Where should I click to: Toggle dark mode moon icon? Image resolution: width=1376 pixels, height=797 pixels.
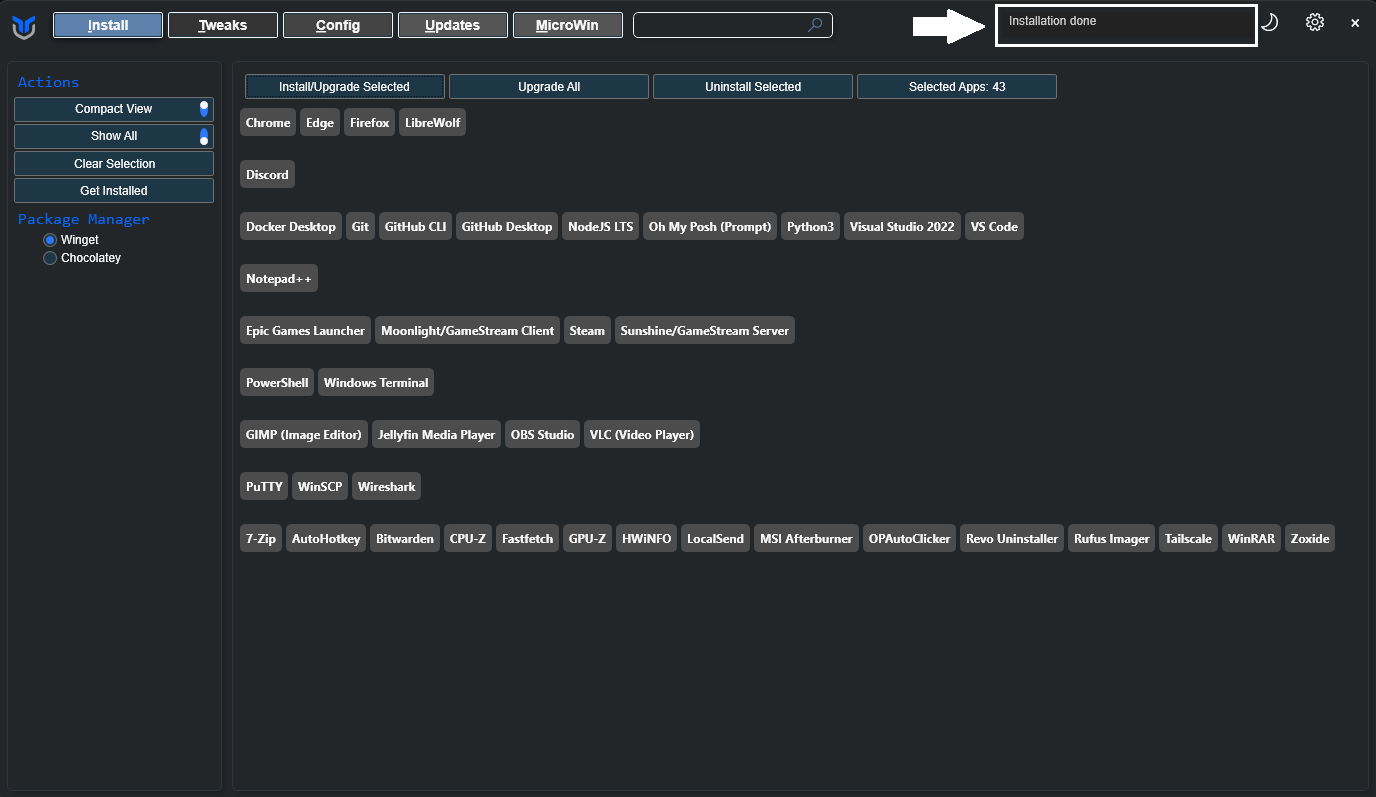[1269, 22]
